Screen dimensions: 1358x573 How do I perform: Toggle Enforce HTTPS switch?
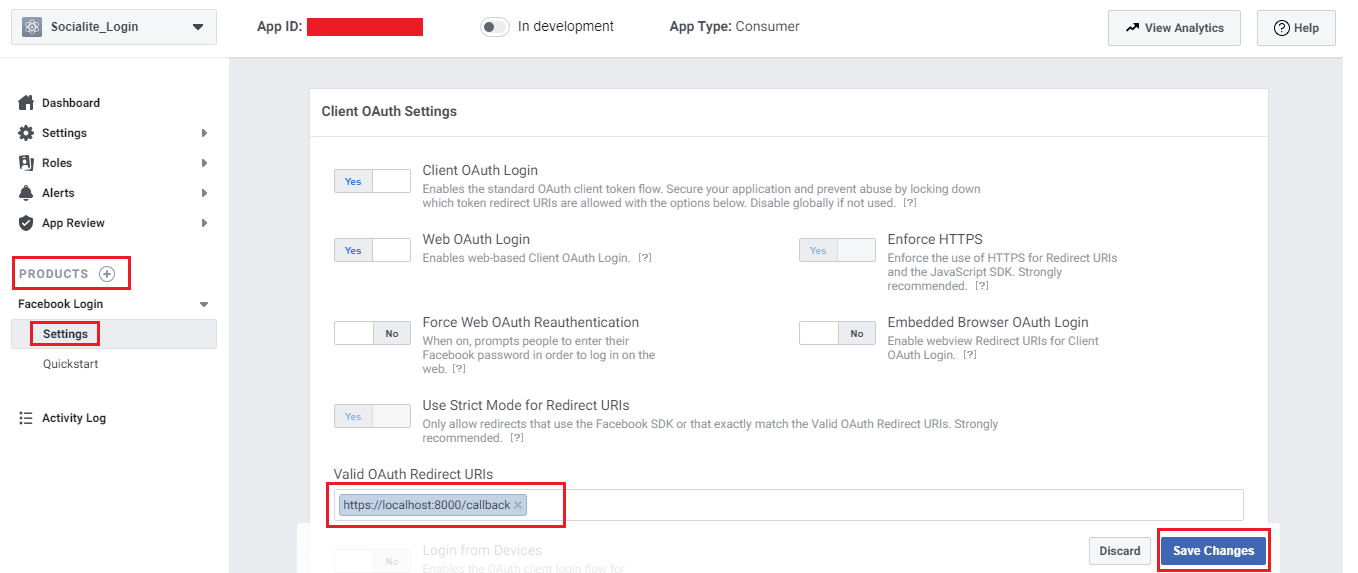837,250
